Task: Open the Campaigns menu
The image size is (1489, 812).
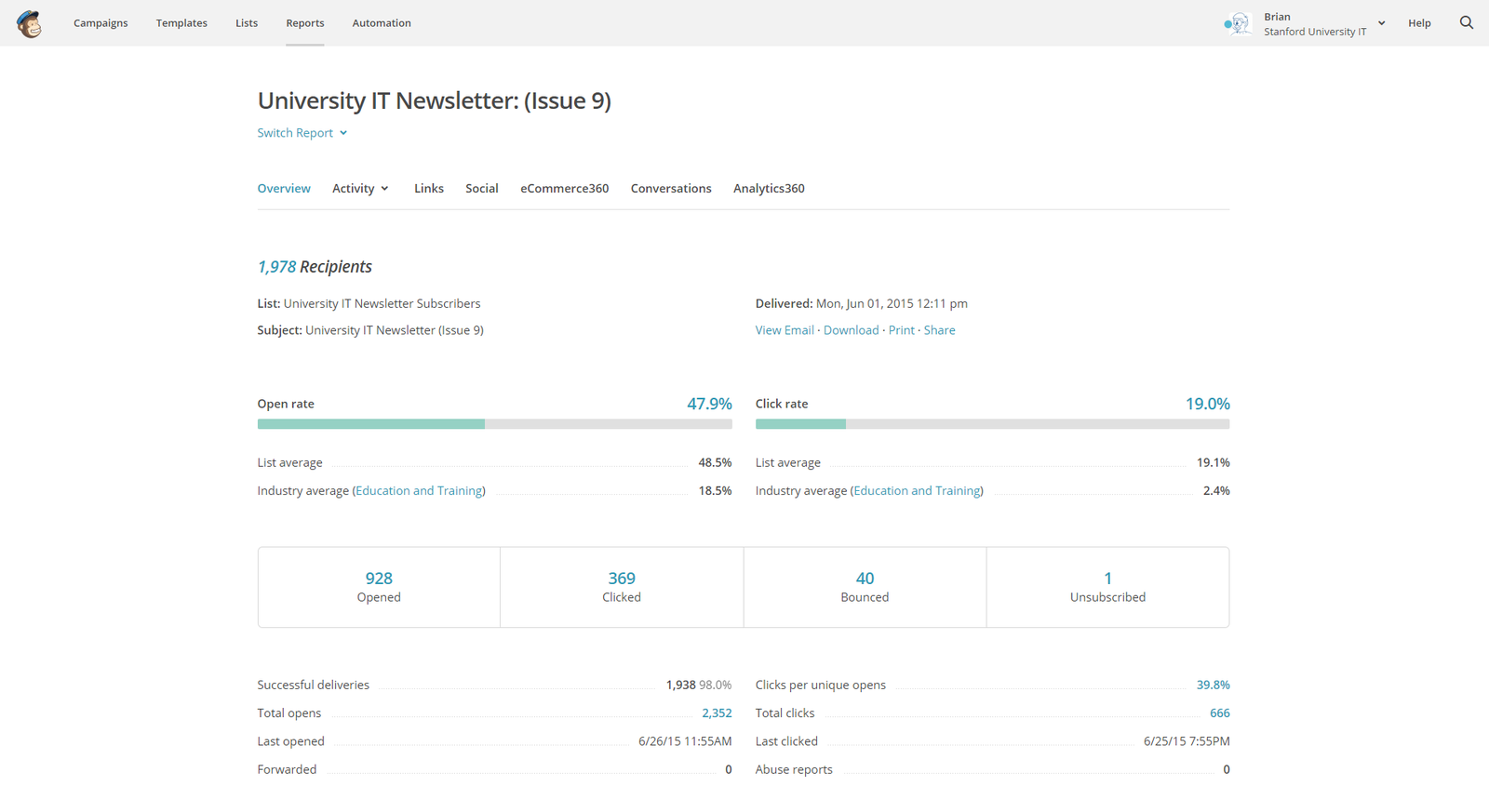Action: click(101, 23)
